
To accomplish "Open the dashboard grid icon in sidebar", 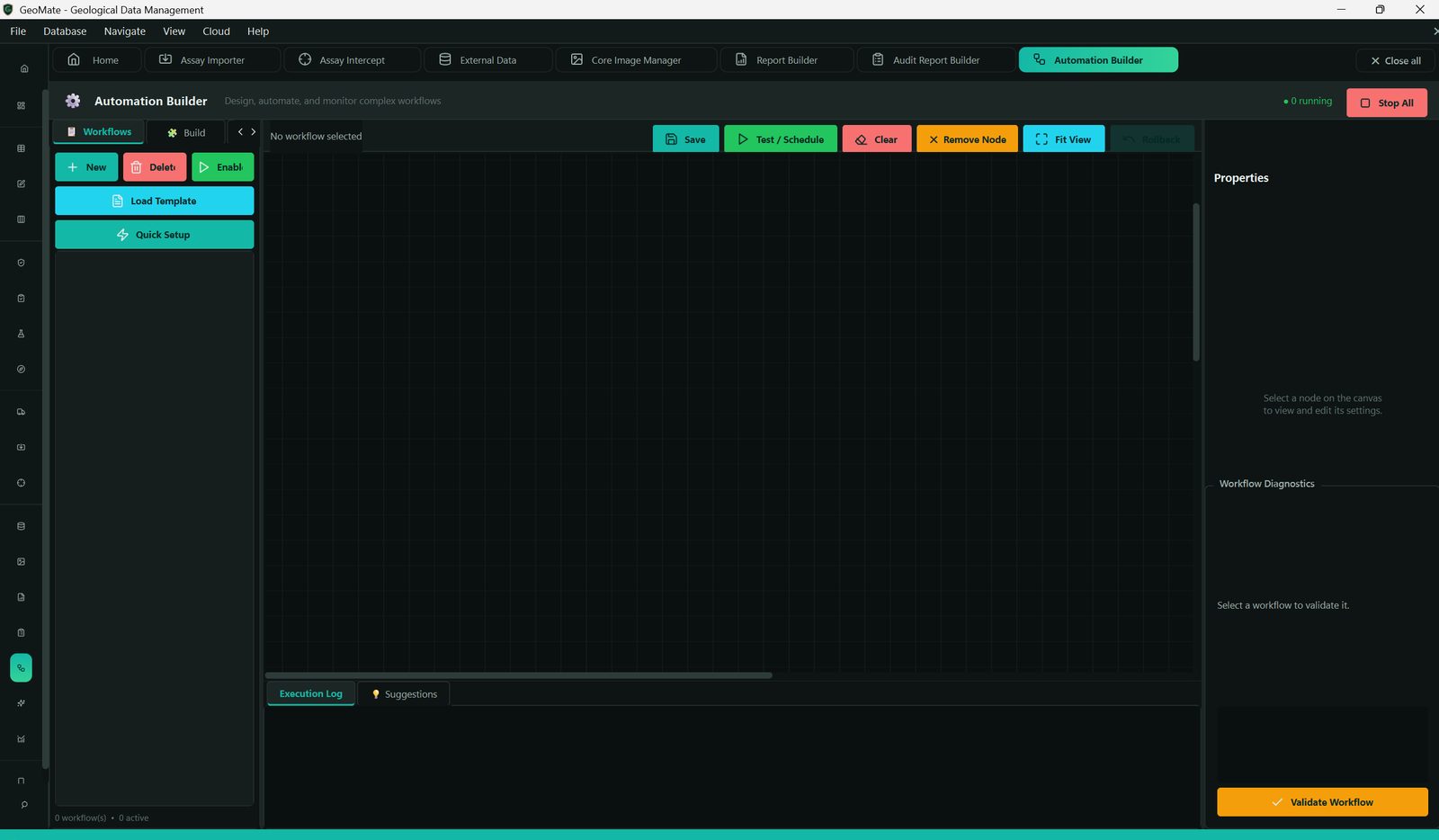I will pos(21,105).
